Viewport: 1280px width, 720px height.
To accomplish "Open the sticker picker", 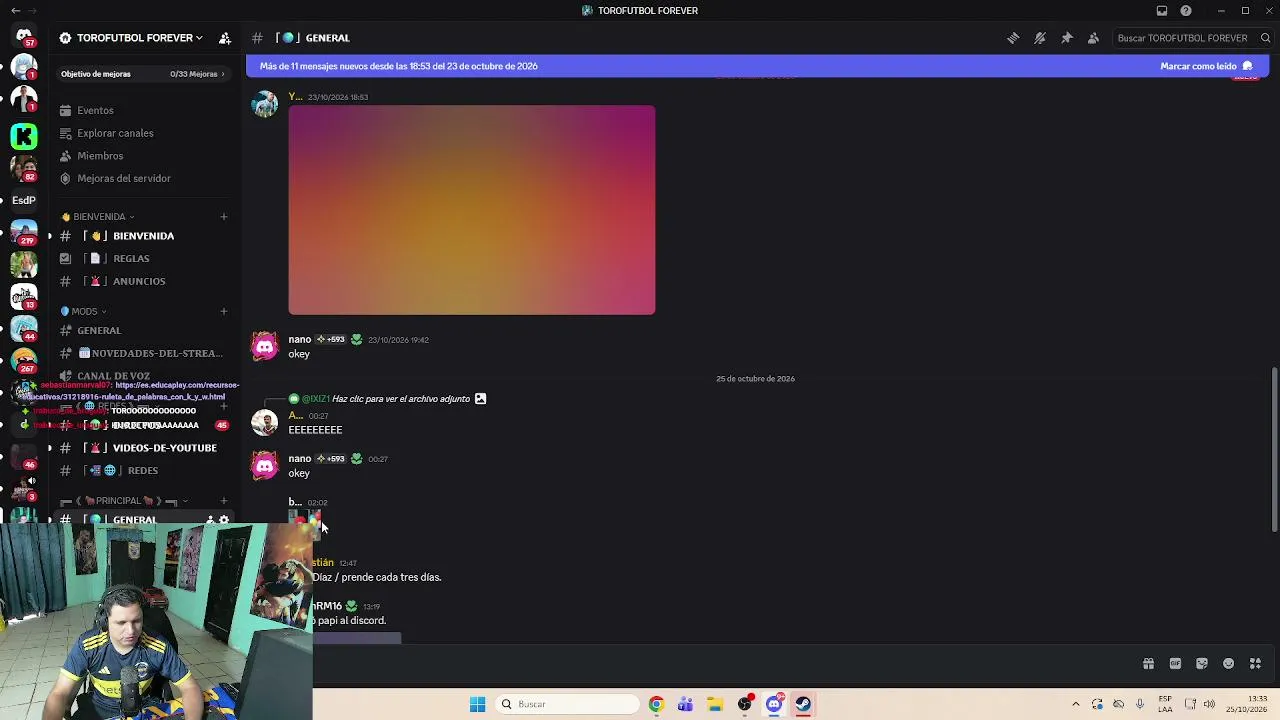I will [x=1202, y=663].
